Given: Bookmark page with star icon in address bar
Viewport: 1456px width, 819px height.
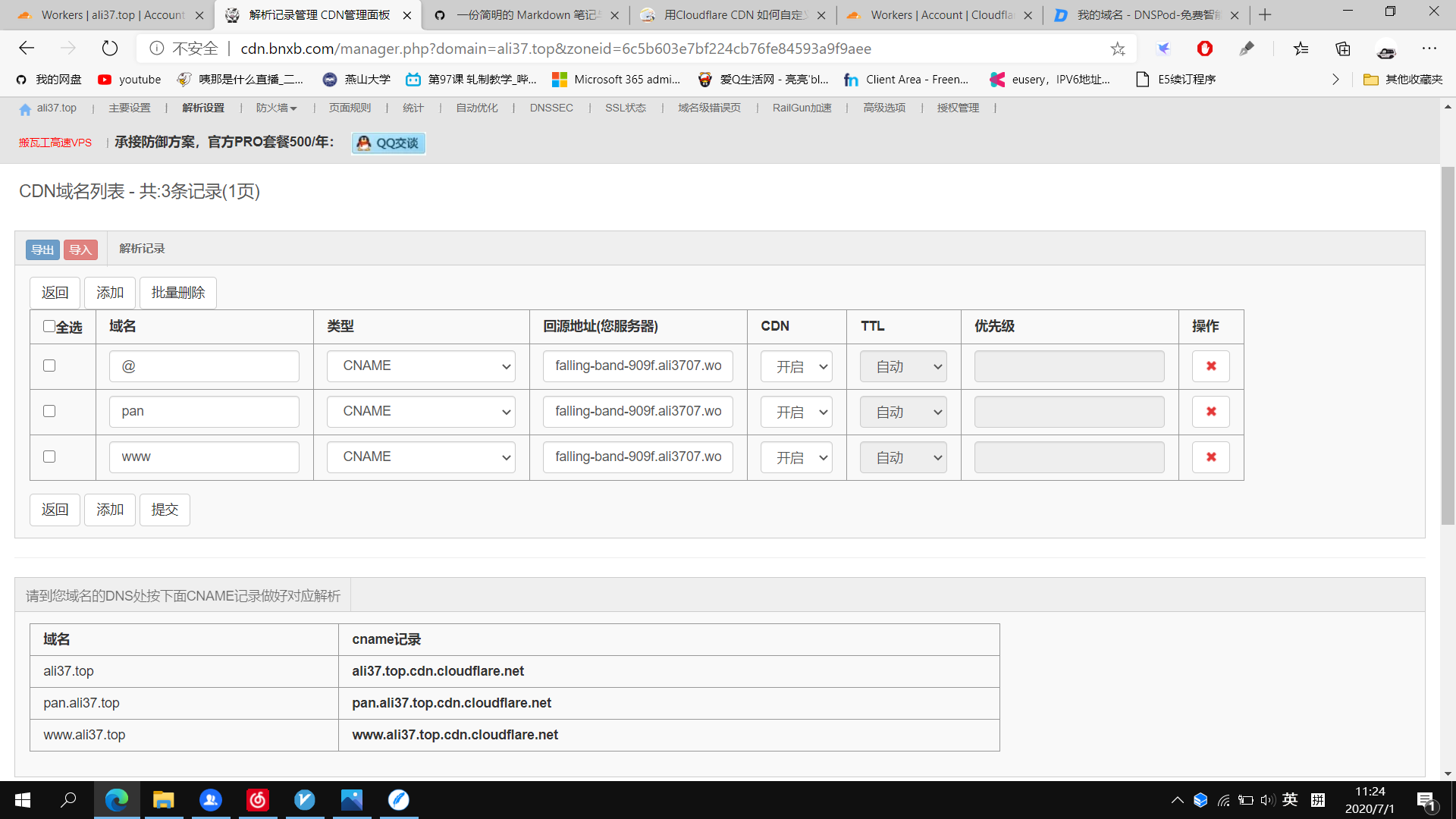Looking at the screenshot, I should coord(1117,49).
